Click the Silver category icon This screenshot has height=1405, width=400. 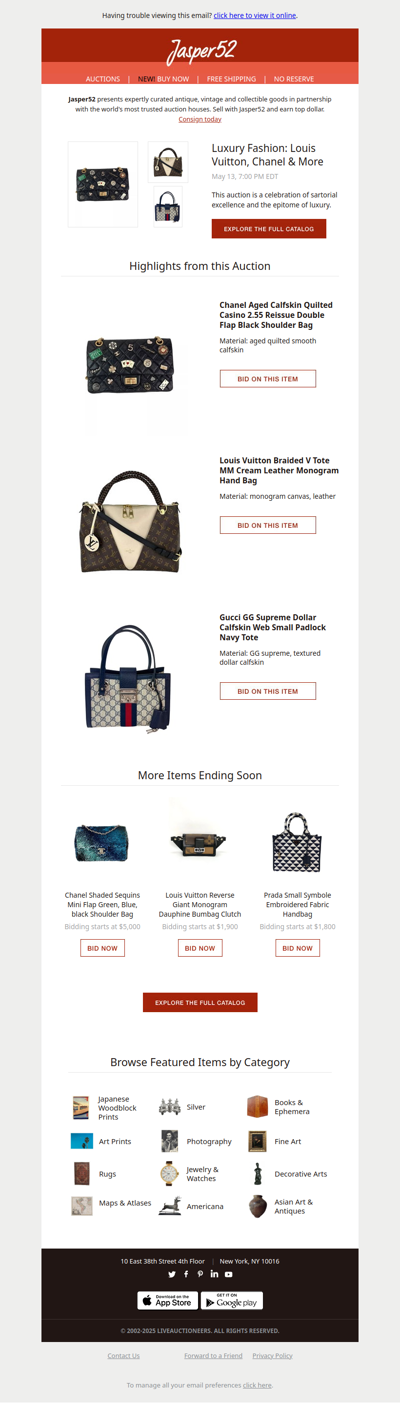[169, 1107]
